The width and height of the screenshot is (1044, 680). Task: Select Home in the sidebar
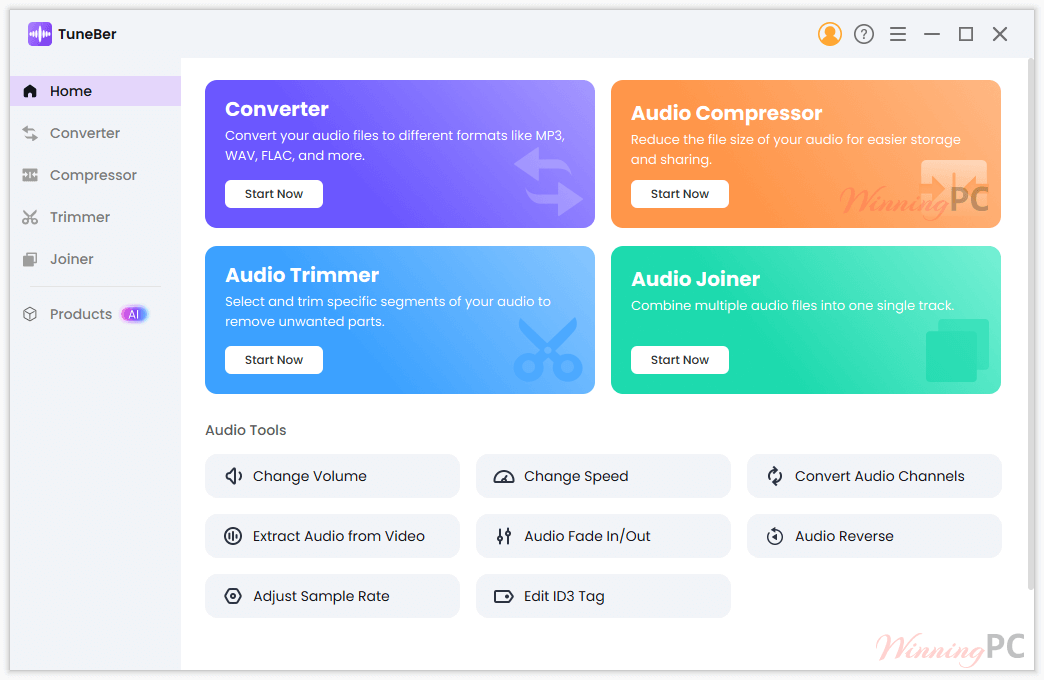95,91
